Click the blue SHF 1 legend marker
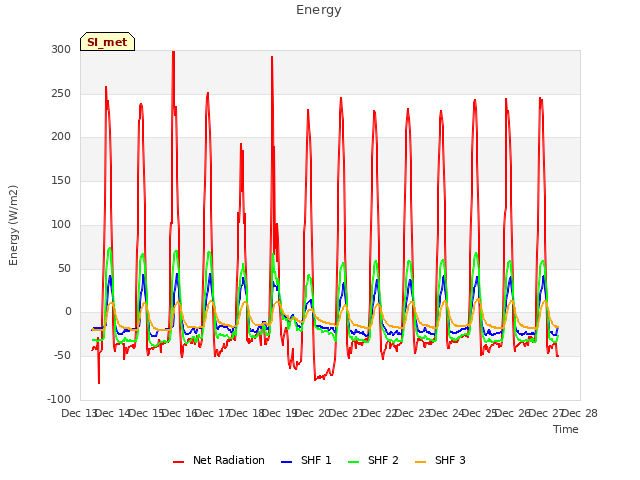640x480 pixels. coord(287,462)
